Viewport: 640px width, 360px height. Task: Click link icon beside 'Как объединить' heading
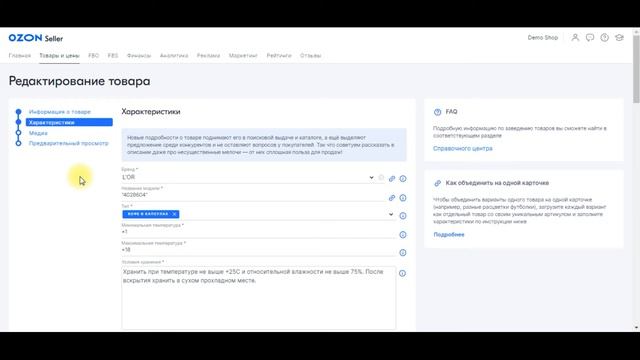[x=438, y=183]
